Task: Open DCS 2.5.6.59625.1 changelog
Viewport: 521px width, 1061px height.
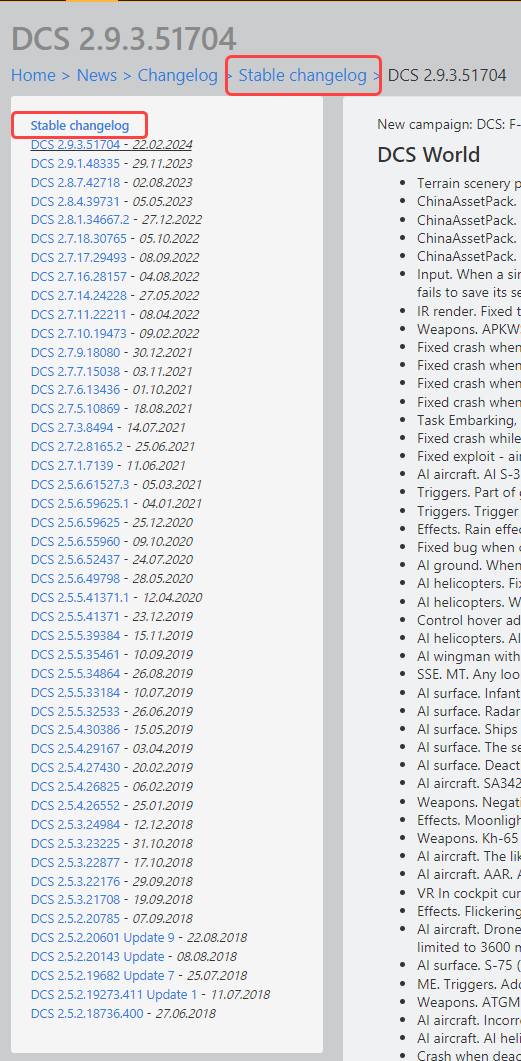Action: tap(80, 503)
